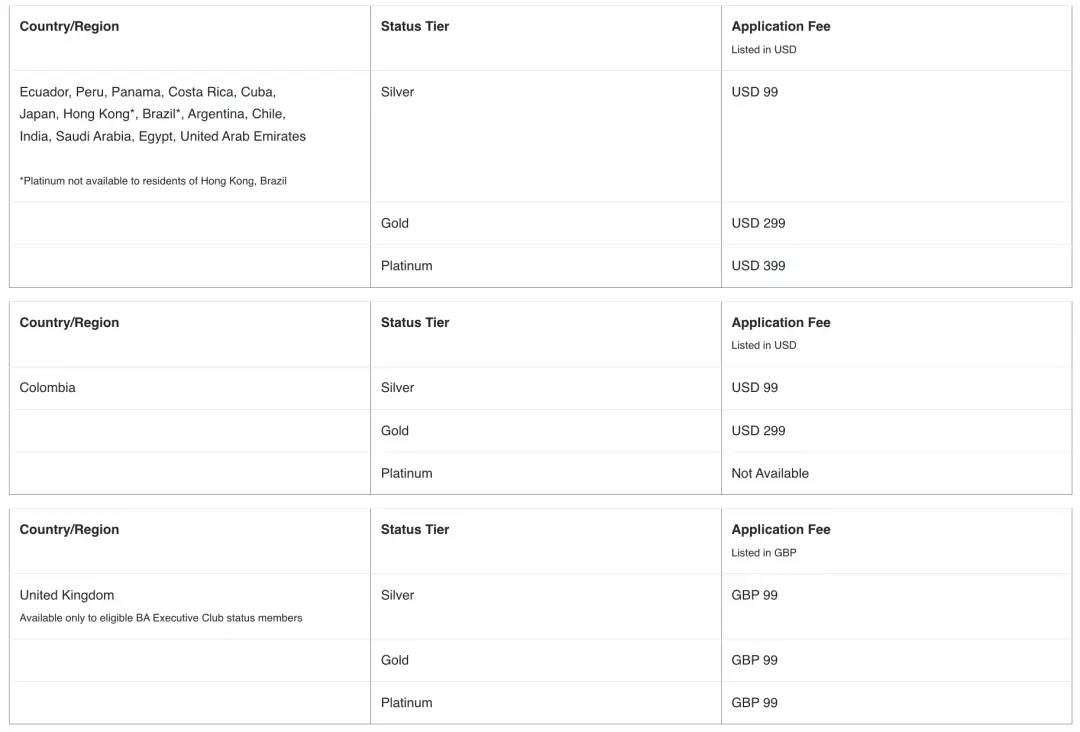
Task: Click the USD 99 fee in Colombia table
Action: coord(754,388)
